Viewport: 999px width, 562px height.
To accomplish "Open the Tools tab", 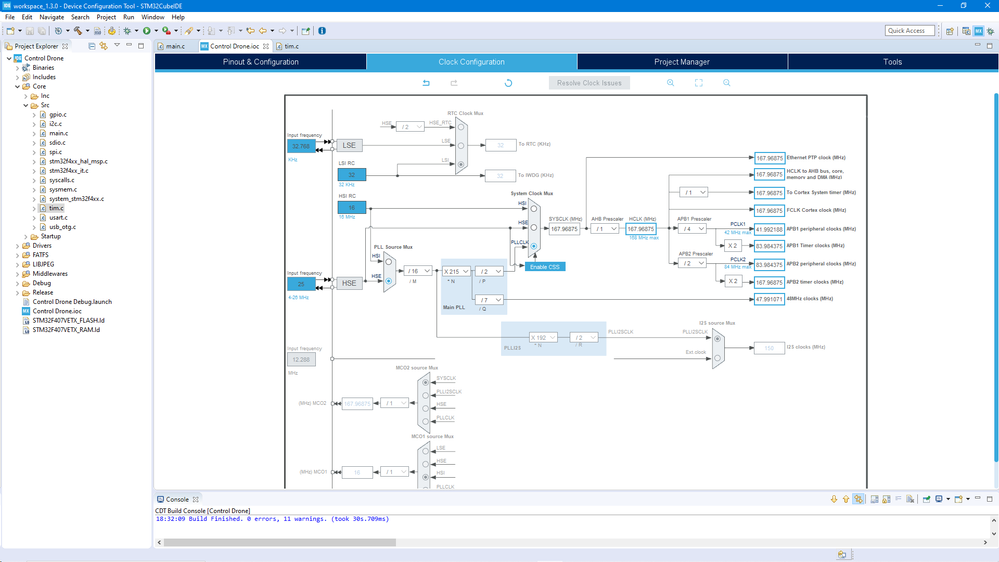I will pyautogui.click(x=893, y=62).
